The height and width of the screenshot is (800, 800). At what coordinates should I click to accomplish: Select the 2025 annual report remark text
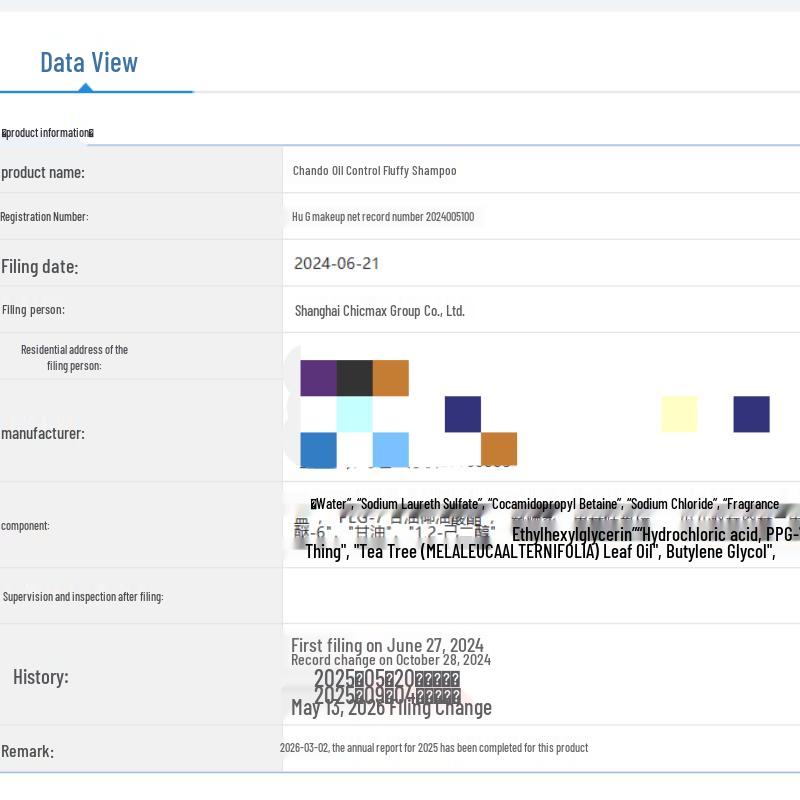pyautogui.click(x=434, y=748)
